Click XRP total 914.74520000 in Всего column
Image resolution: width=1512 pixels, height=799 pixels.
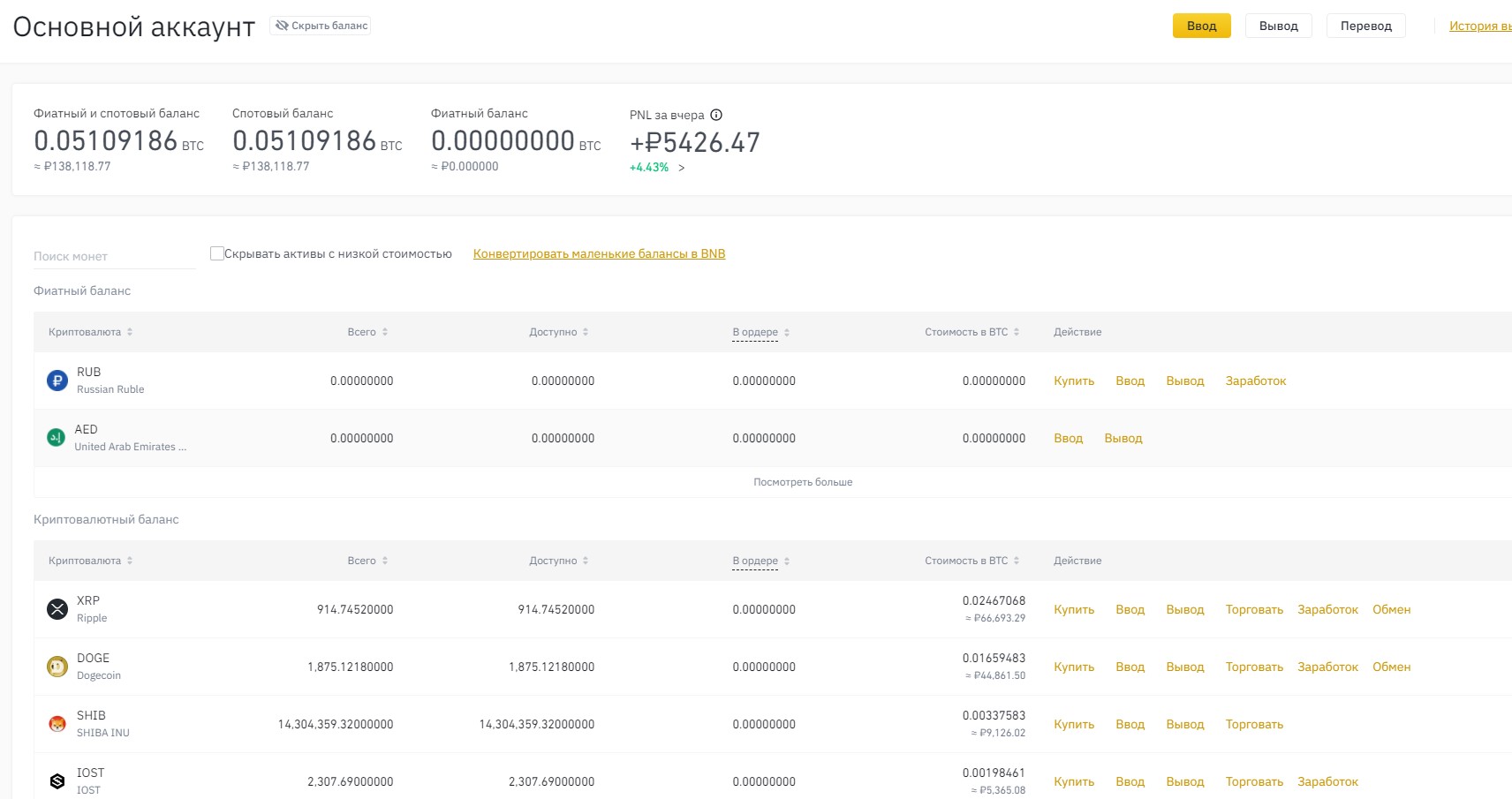click(355, 609)
